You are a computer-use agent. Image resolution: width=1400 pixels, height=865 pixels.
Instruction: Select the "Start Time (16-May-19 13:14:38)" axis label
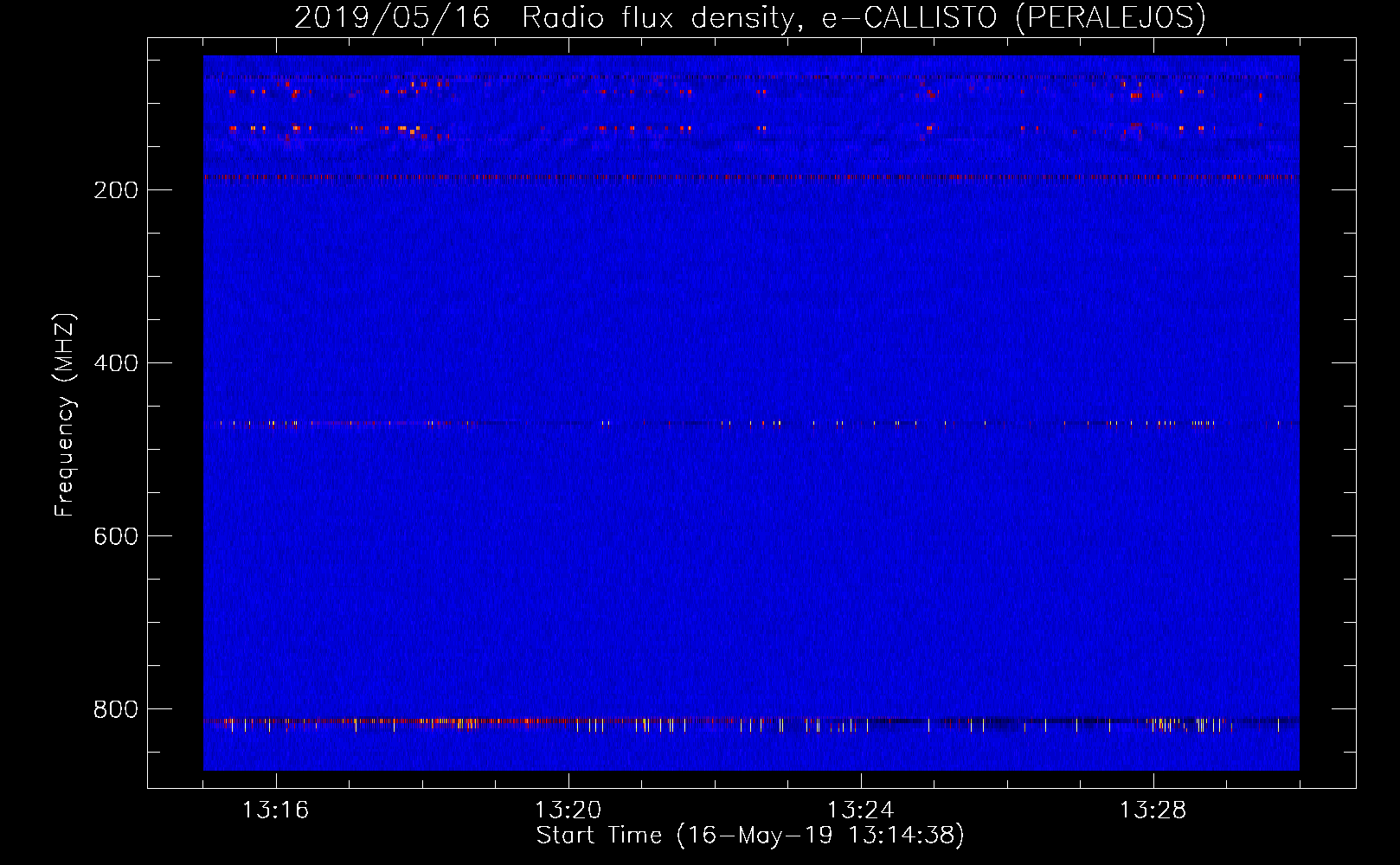(750, 836)
